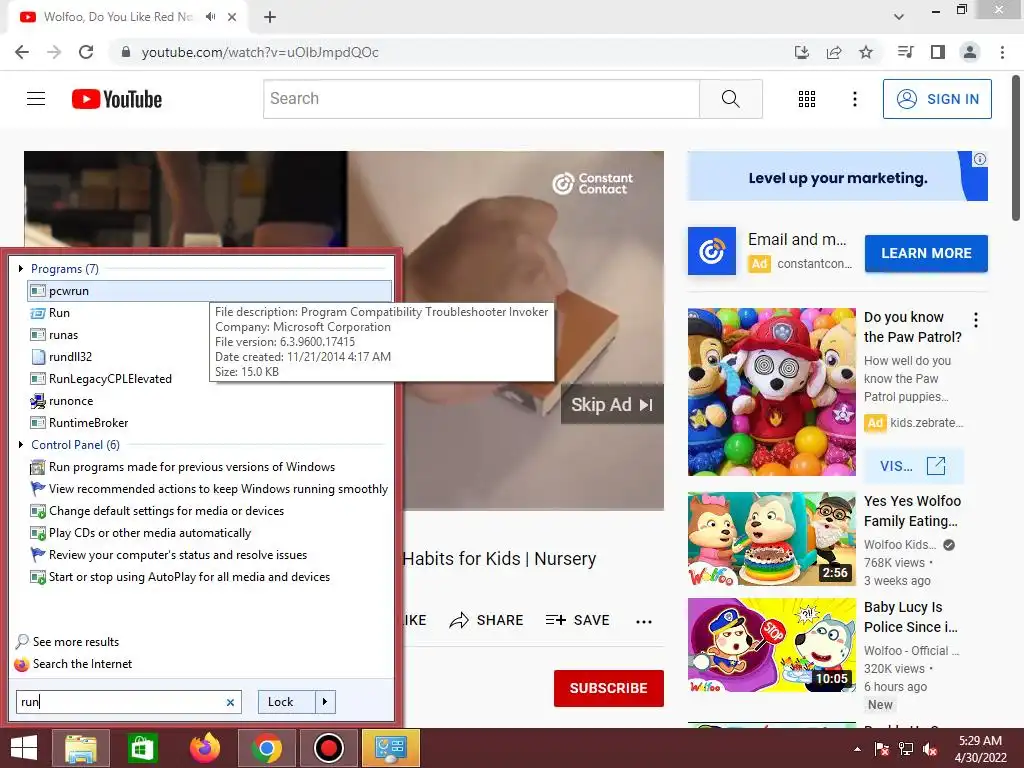Open the red record app on taskbar
This screenshot has width=1024, height=768.
click(328, 748)
